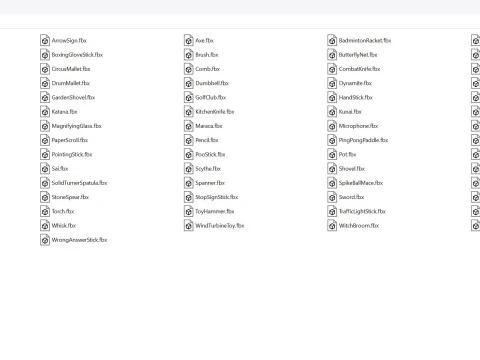480x360 pixels.
Task: Select the KitchenKnife.fbx file name
Action: 215,112
